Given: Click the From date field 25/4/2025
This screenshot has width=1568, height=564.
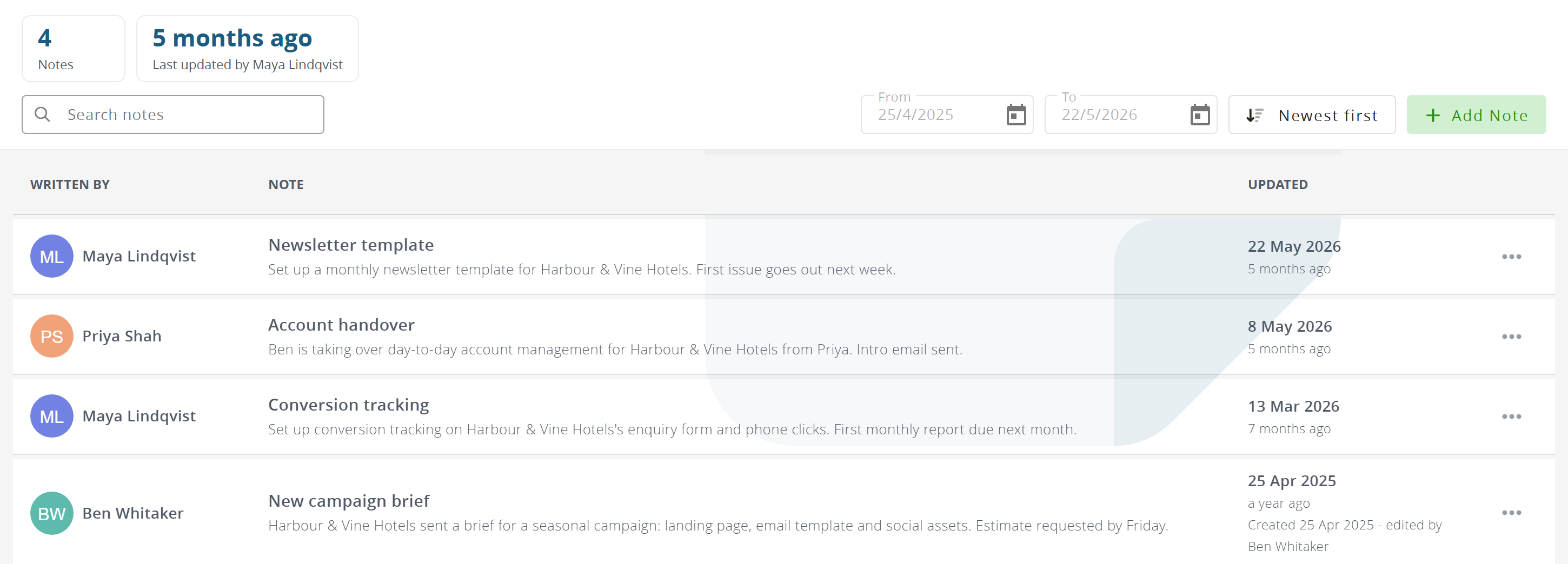Looking at the screenshot, I should [x=947, y=115].
